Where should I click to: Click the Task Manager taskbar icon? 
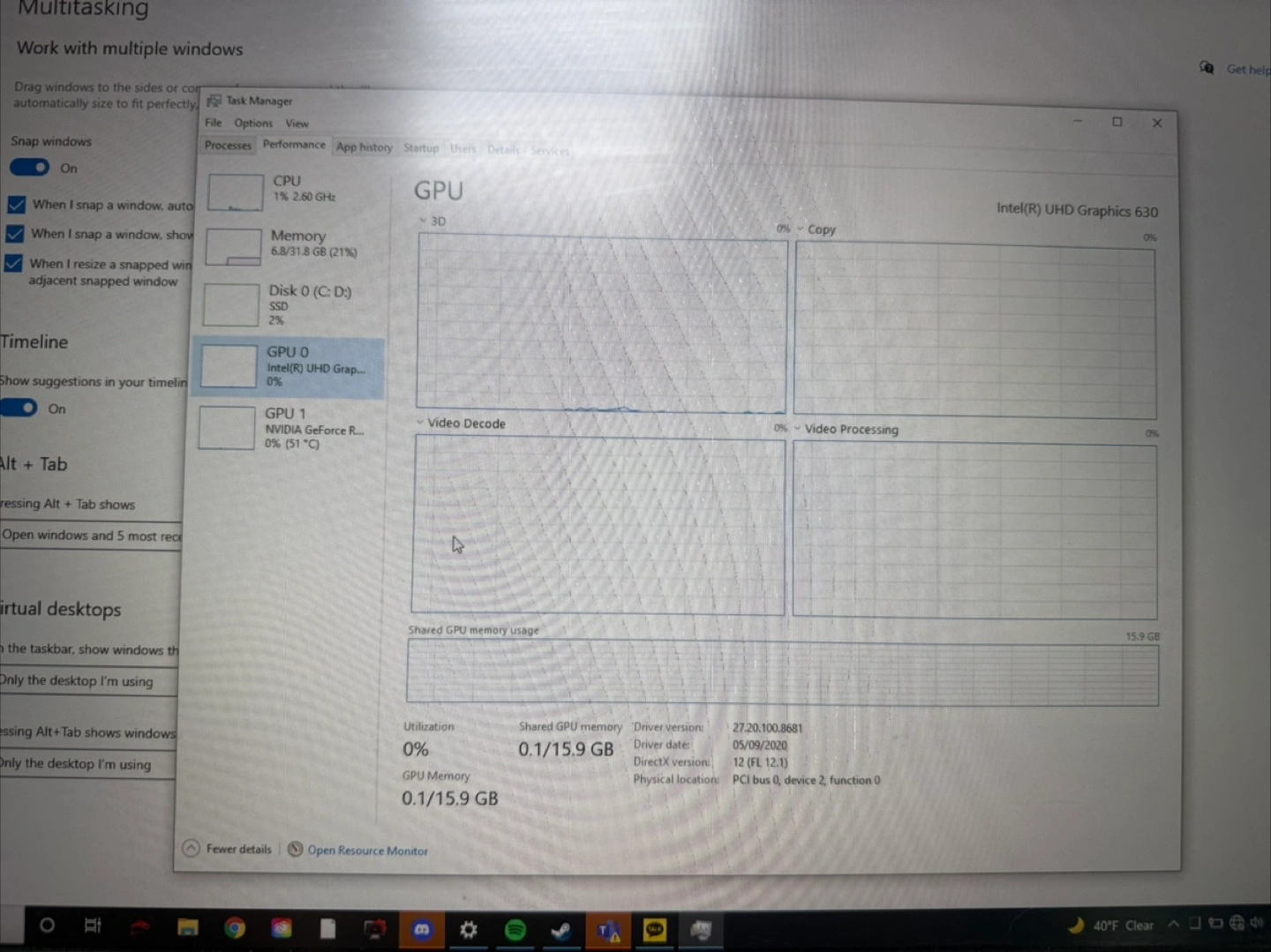701,930
